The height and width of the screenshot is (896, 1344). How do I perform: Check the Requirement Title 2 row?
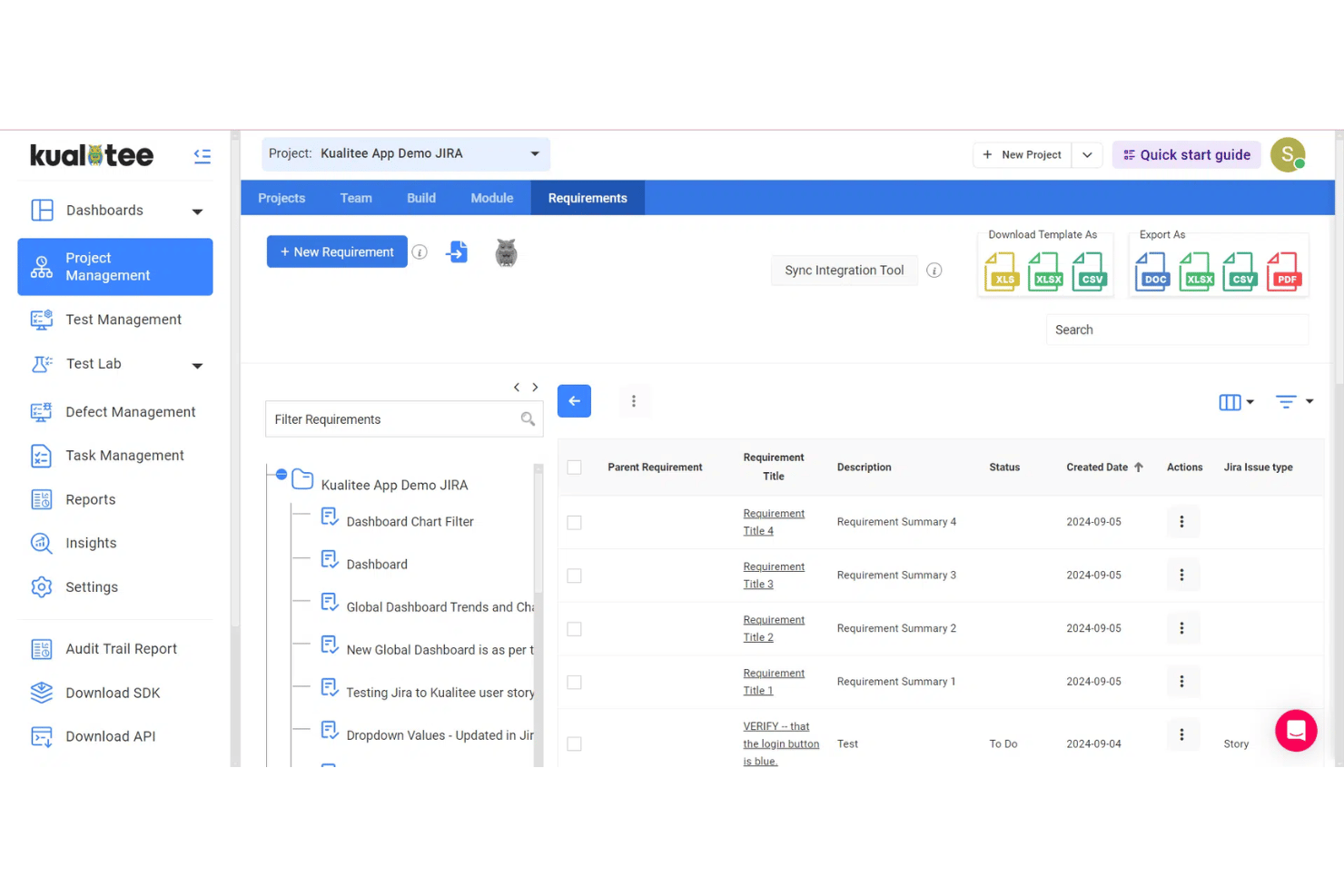(574, 629)
